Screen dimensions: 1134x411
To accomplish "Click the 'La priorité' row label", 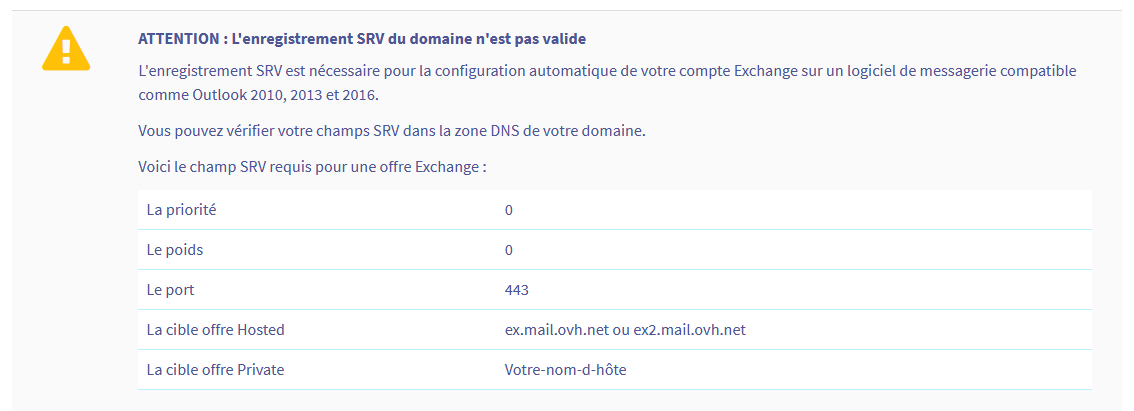I will pyautogui.click(x=181, y=210).
